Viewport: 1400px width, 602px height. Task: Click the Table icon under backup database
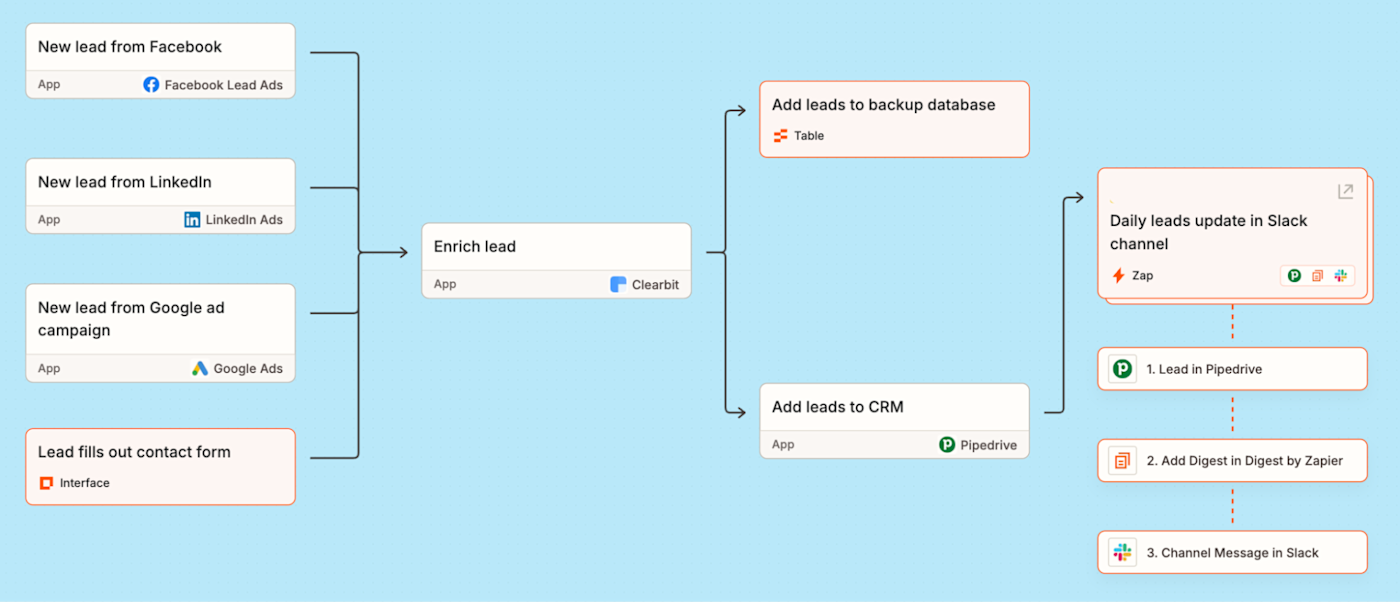coord(781,136)
